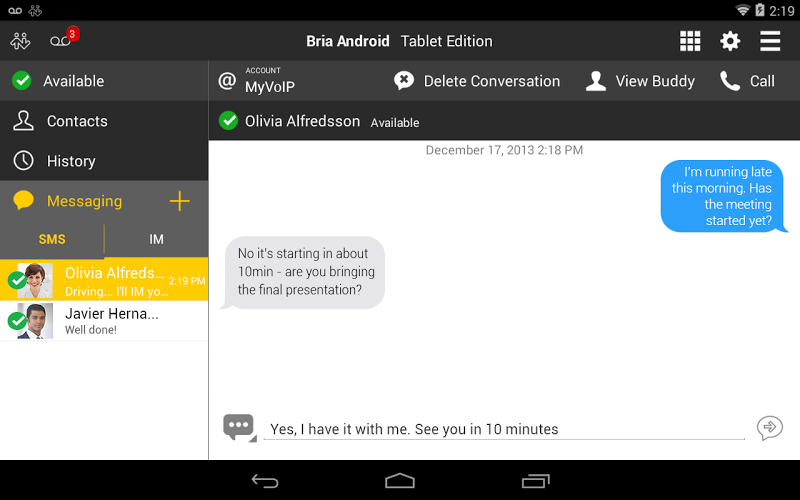Click Javier's avatar photo
This screenshot has width=800, height=500.
(x=35, y=321)
